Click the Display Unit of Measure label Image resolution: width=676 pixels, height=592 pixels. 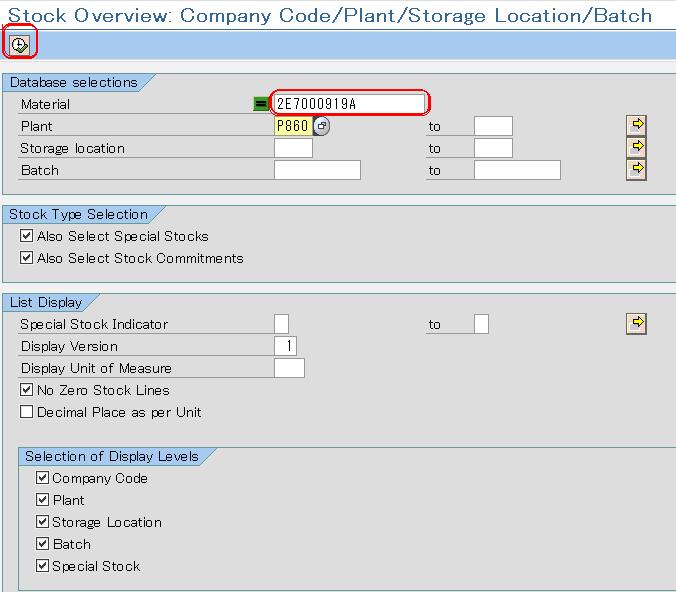[x=96, y=368]
